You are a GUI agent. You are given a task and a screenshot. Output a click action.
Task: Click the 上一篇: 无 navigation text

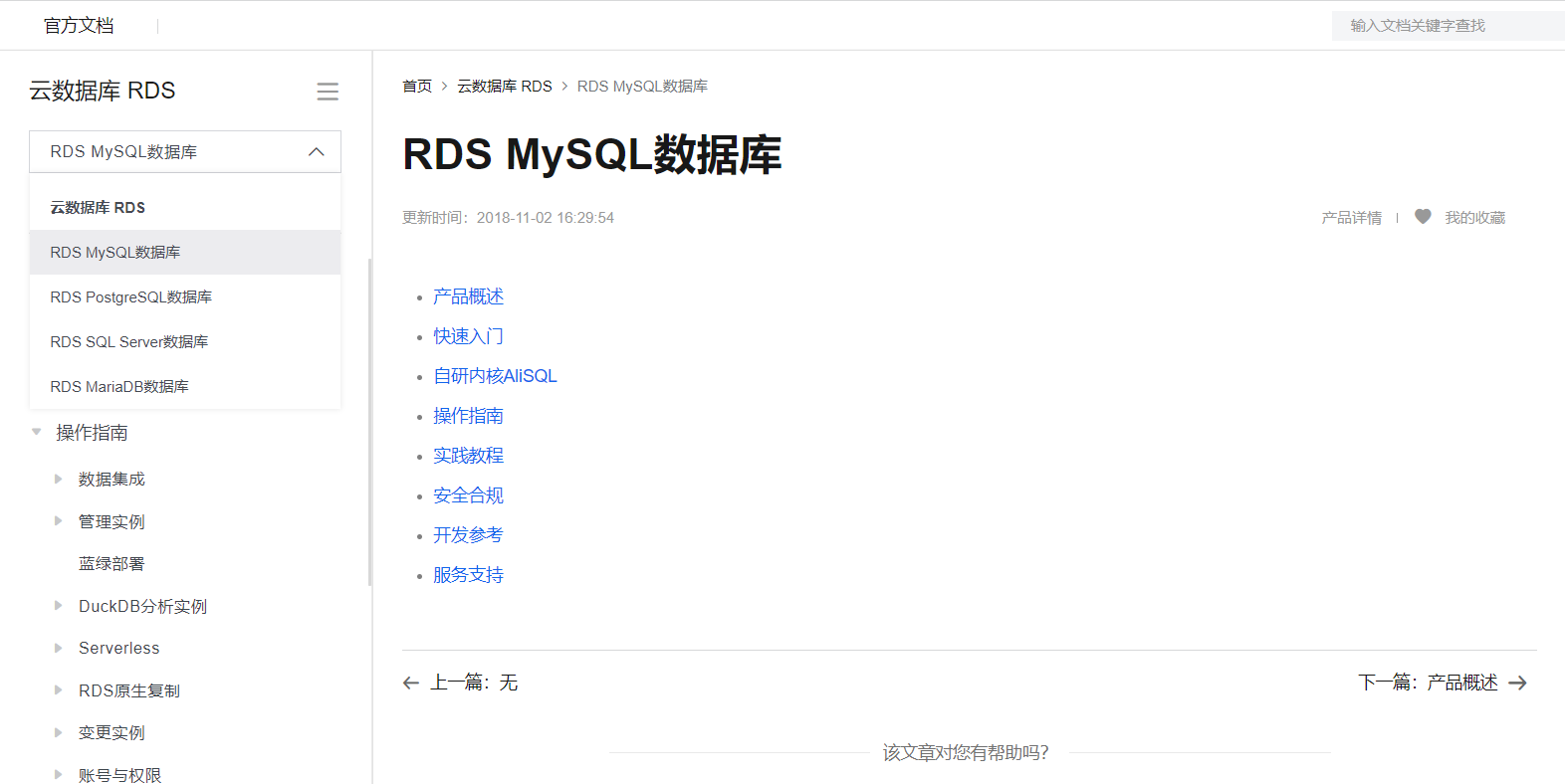pos(474,683)
